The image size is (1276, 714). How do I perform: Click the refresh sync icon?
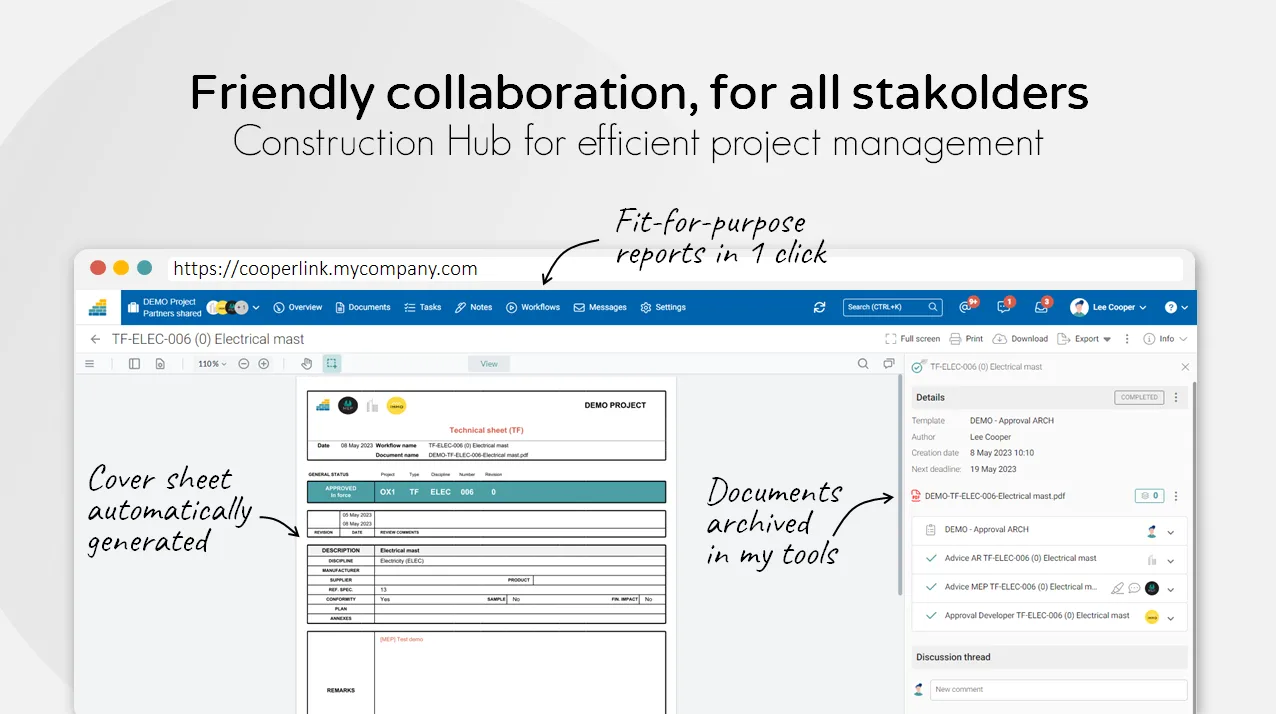pos(820,307)
